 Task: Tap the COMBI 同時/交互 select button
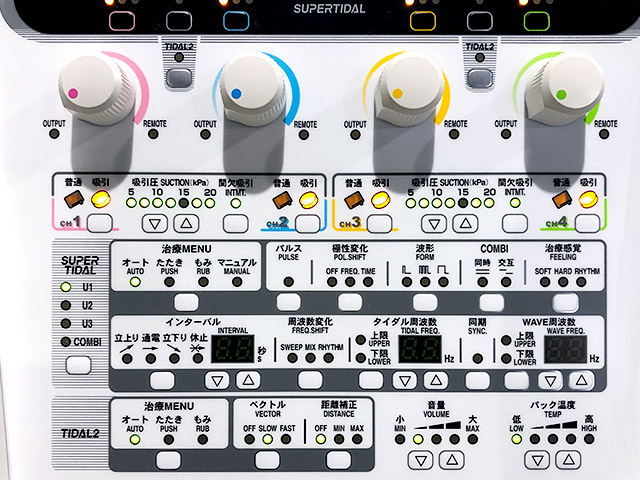pos(491,302)
